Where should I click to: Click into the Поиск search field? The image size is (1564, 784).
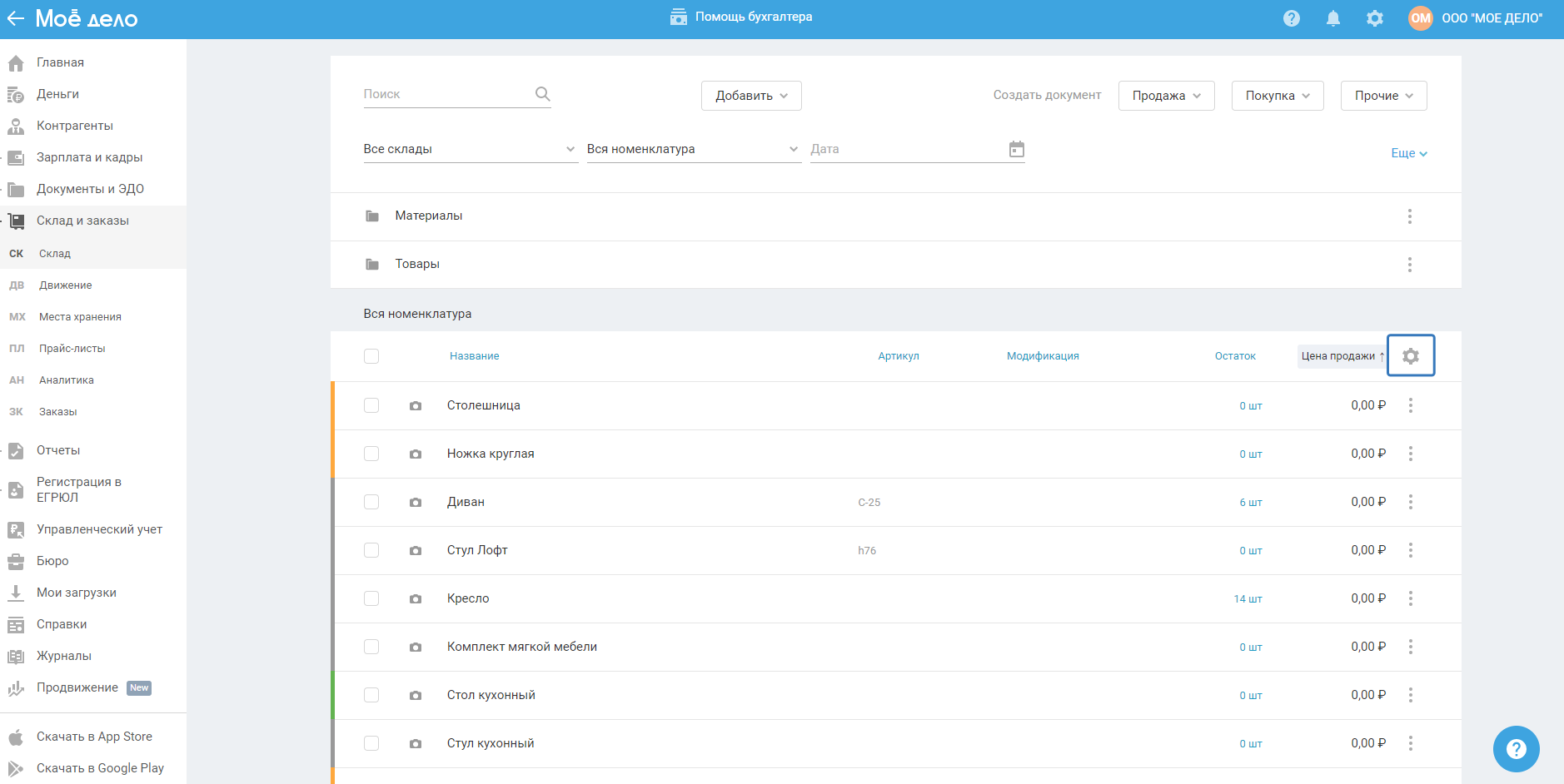pyautogui.click(x=446, y=94)
